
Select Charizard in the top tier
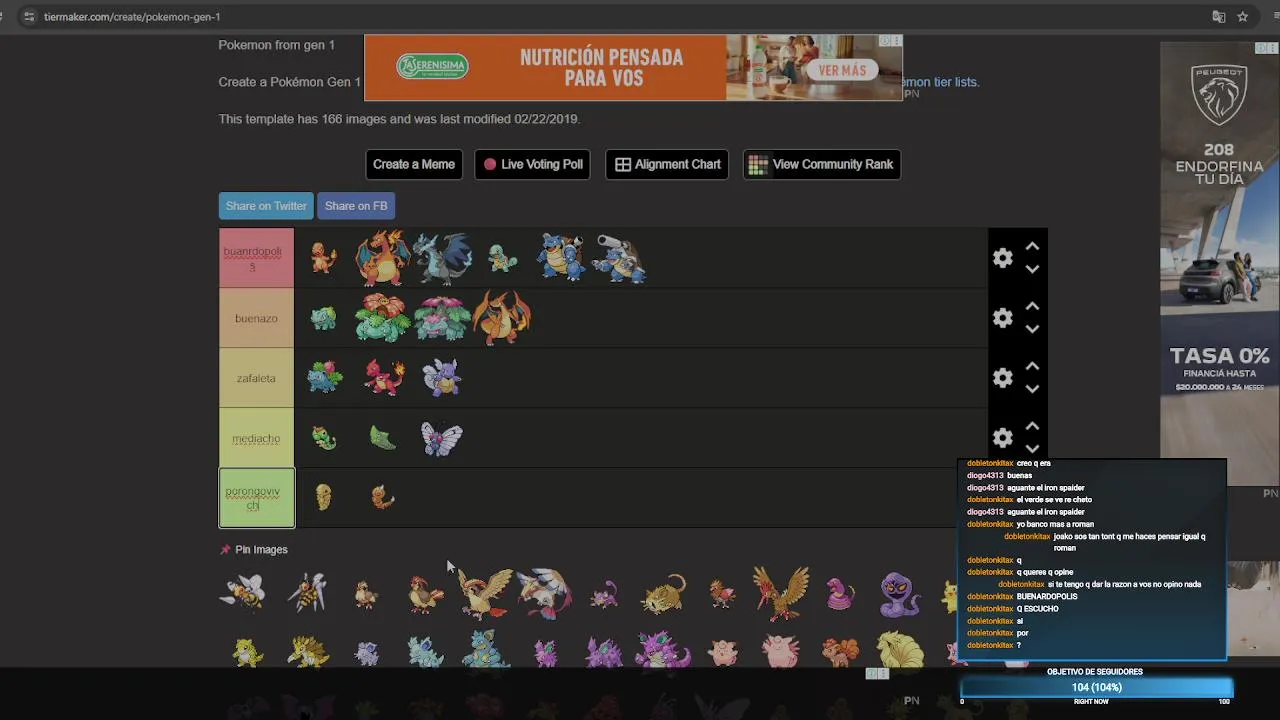(383, 258)
